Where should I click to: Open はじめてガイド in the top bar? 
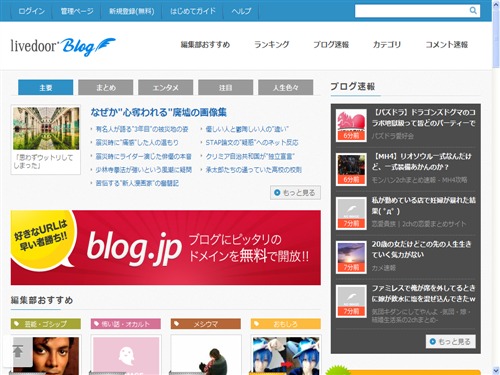click(193, 11)
